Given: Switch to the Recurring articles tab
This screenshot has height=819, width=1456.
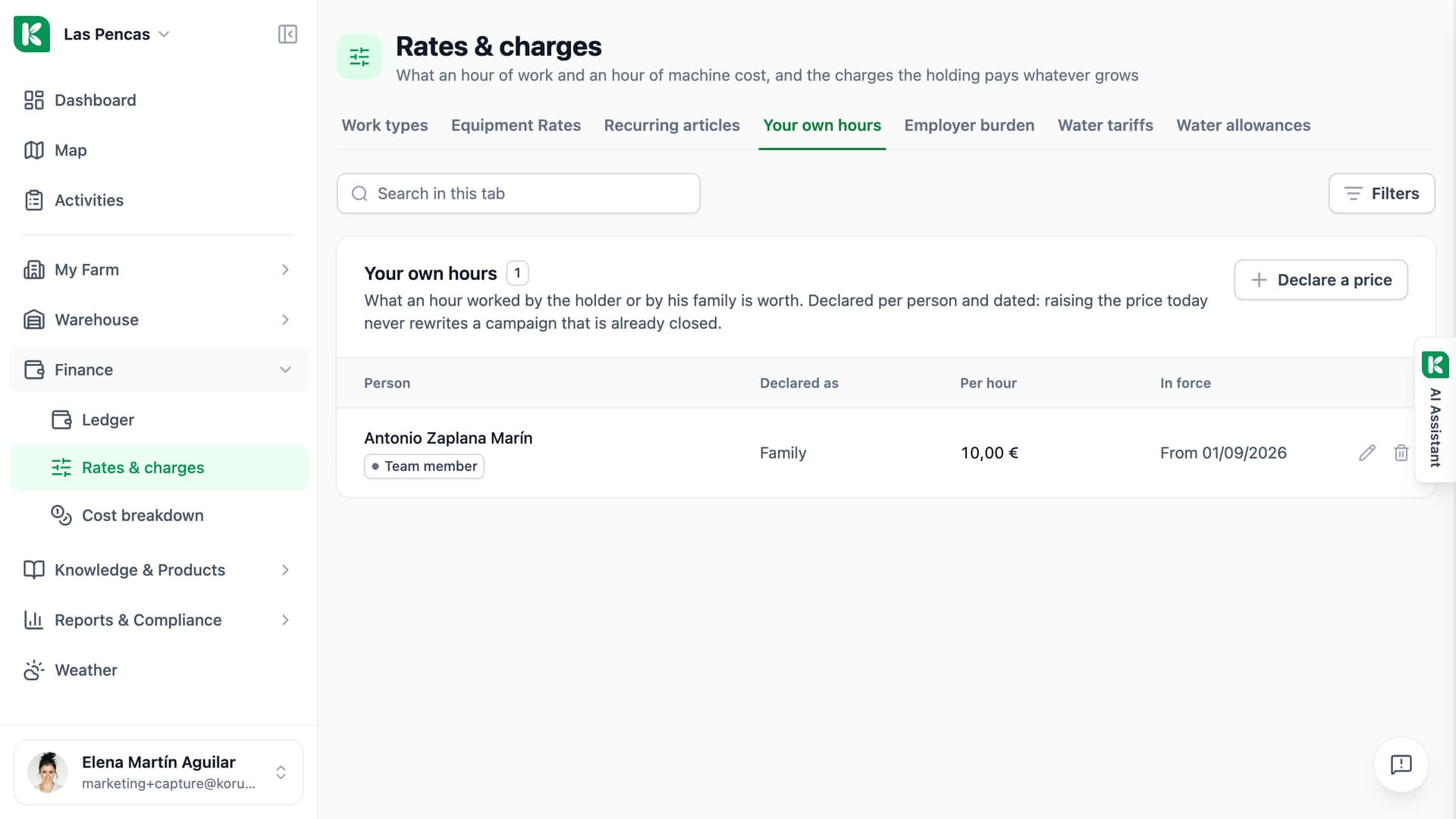Looking at the screenshot, I should [x=671, y=125].
